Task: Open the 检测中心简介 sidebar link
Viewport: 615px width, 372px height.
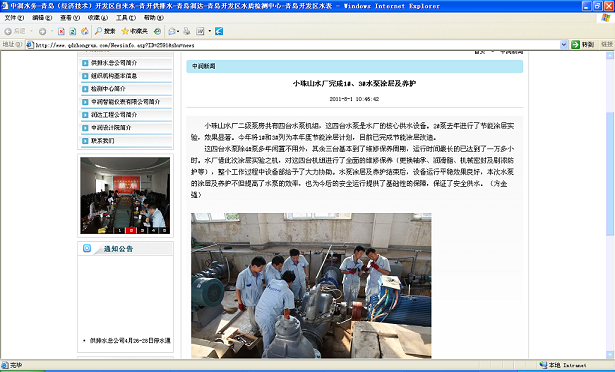Action: click(108, 89)
